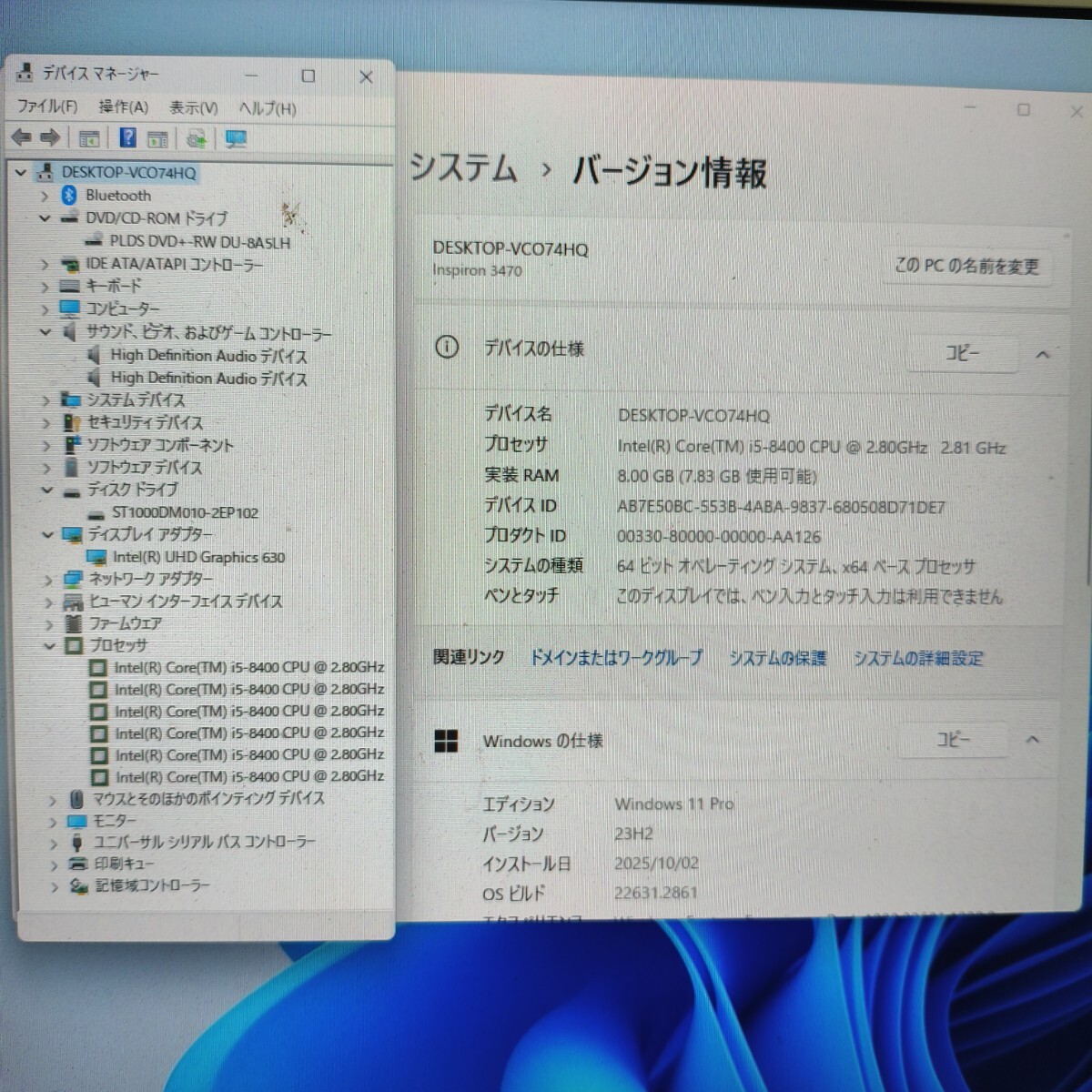Collapse the DVD/CD-ROM ドライブ category
Viewport: 1092px width, 1092px height.
(x=45, y=218)
